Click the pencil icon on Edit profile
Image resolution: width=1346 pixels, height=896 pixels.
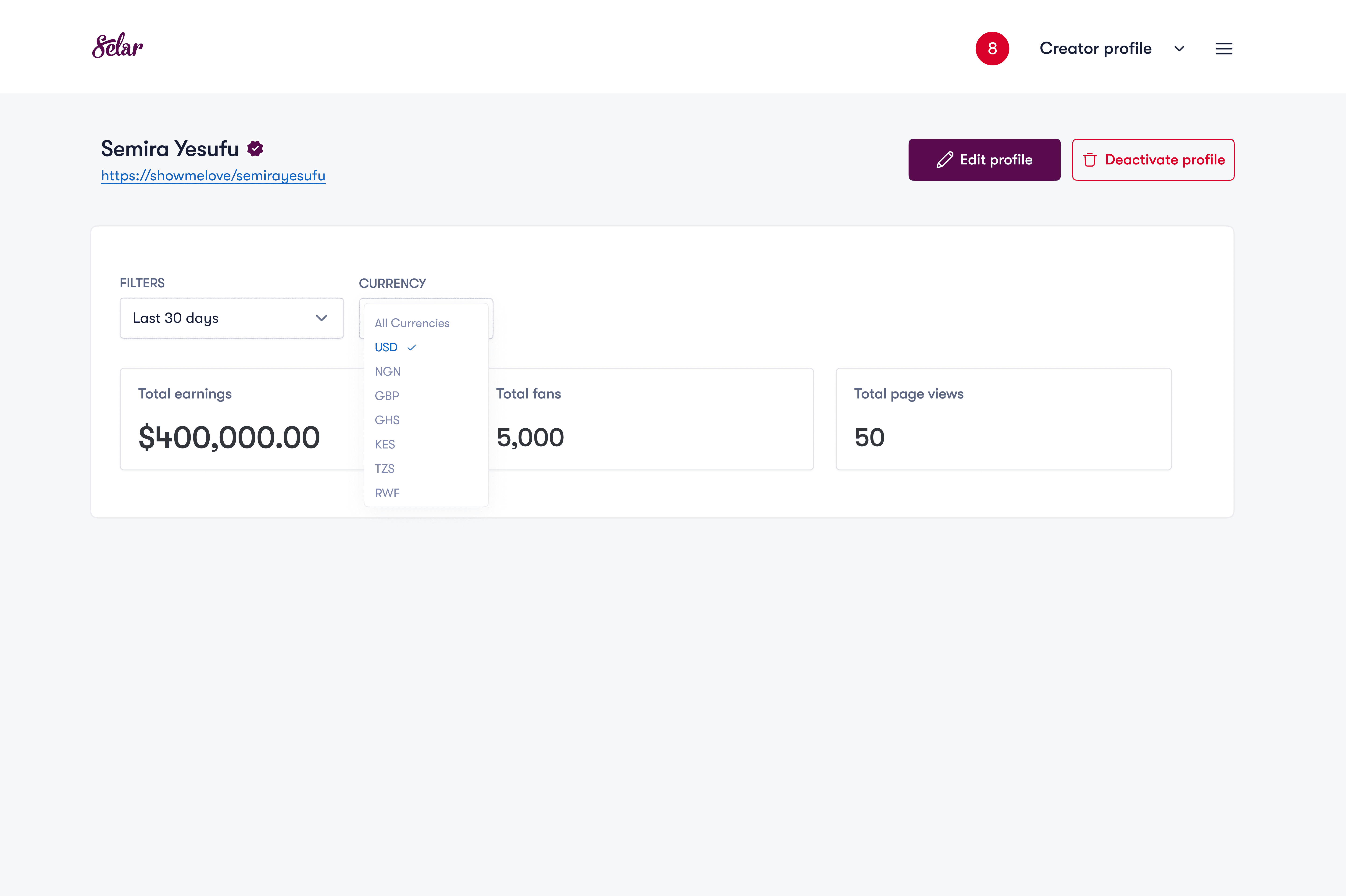coord(944,160)
